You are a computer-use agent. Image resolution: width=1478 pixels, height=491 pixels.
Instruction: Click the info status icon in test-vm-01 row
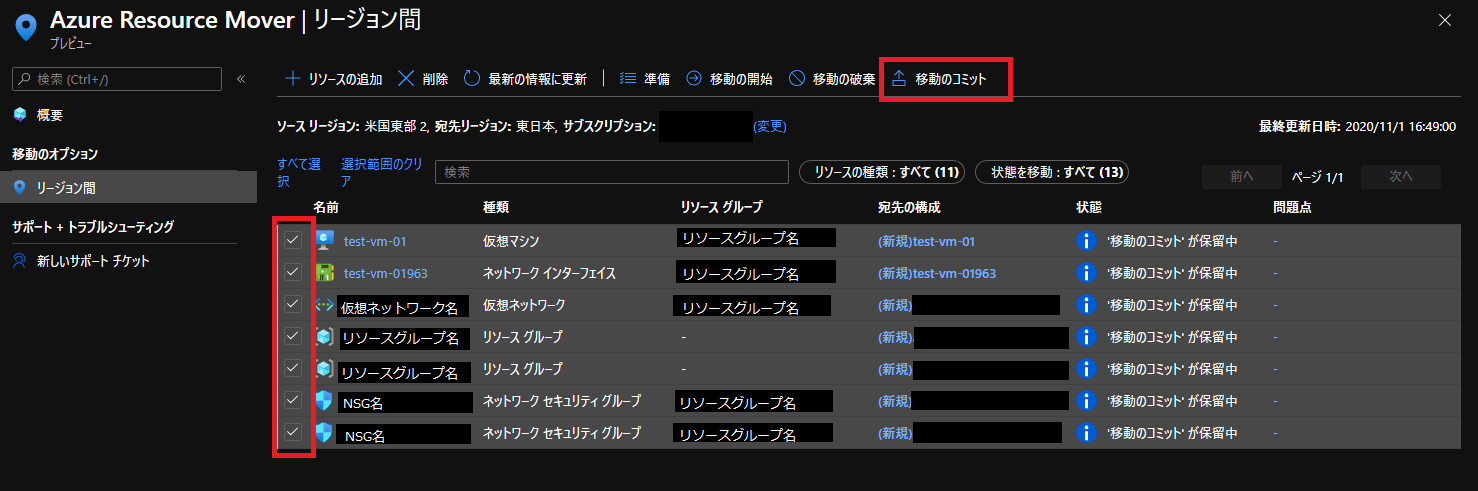coord(1086,241)
